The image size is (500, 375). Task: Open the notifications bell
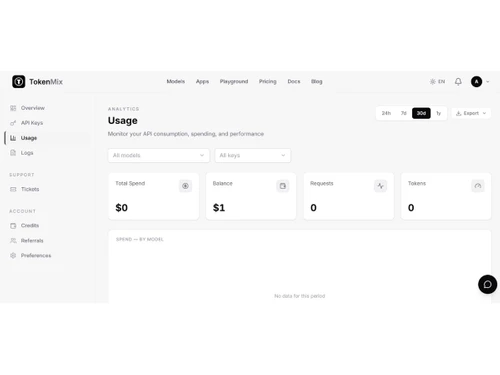[458, 82]
